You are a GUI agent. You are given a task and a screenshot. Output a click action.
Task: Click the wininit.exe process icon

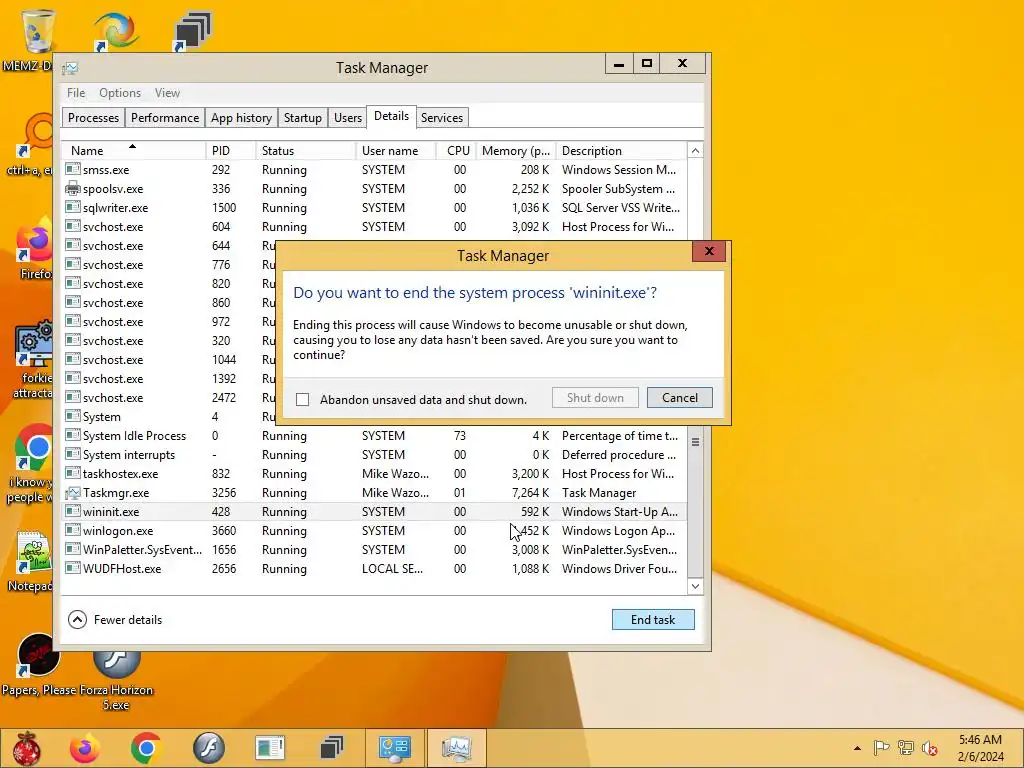72,511
